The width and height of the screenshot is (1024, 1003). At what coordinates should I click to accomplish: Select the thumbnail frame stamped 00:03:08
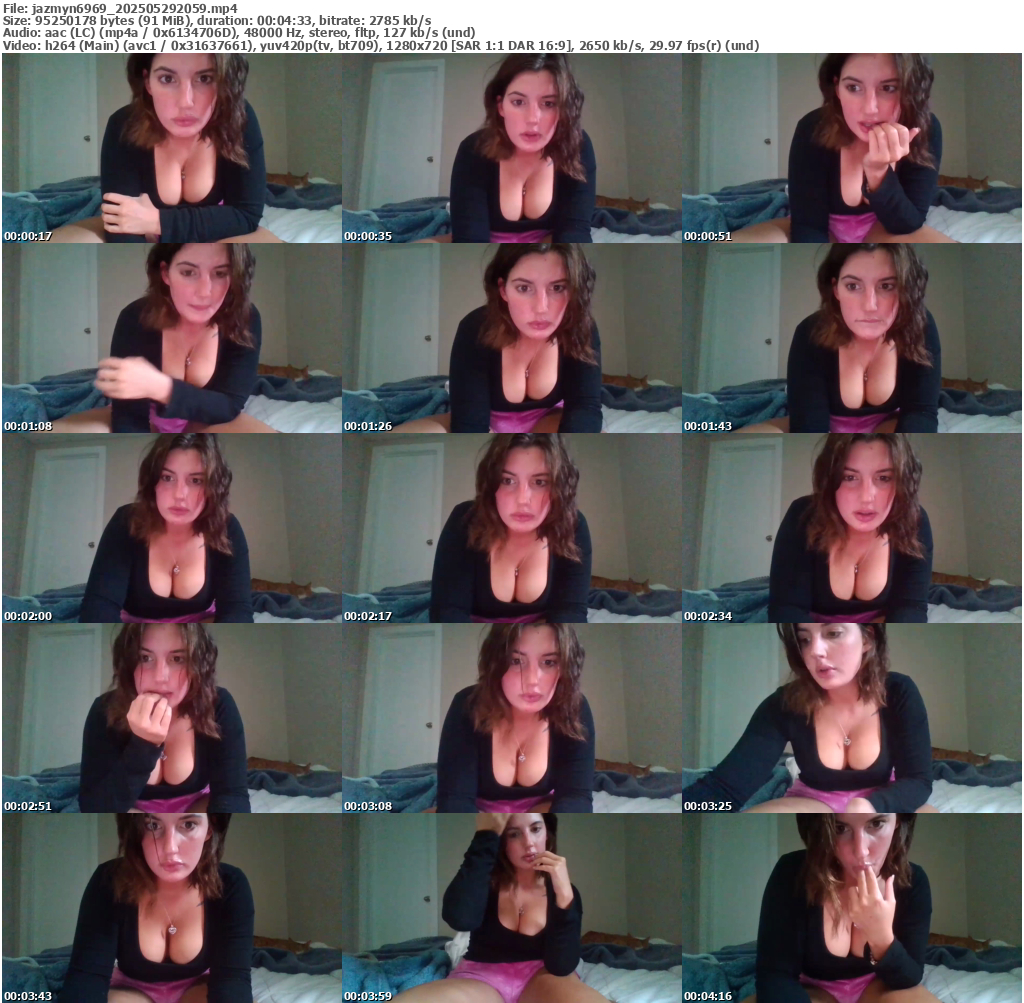click(512, 718)
